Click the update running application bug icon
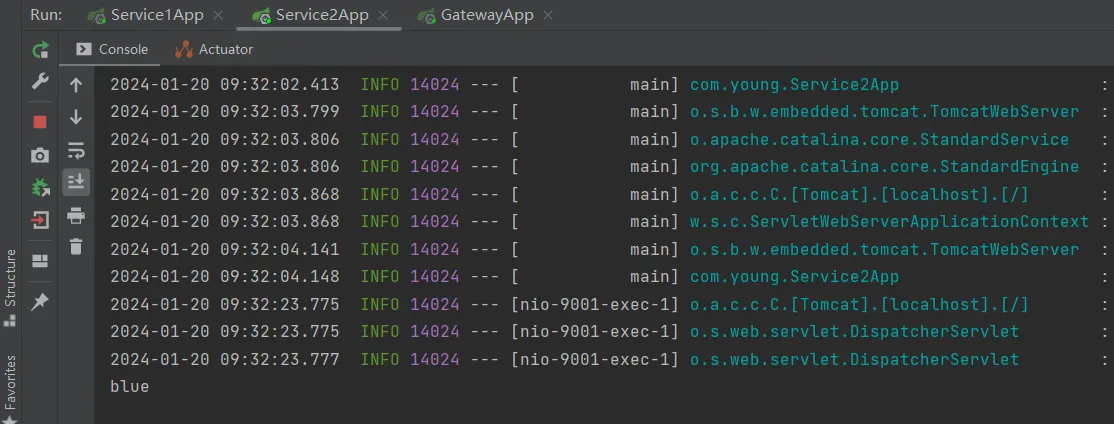 40,187
